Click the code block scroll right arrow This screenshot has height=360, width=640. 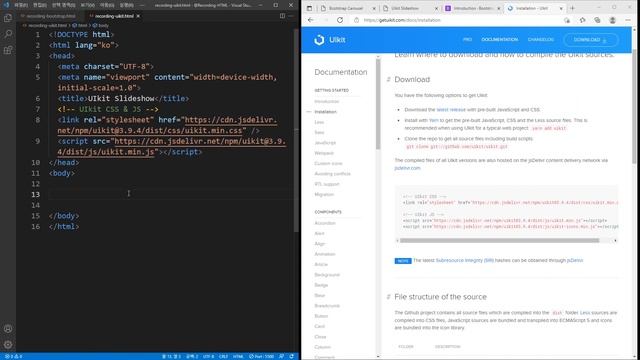click(615, 240)
